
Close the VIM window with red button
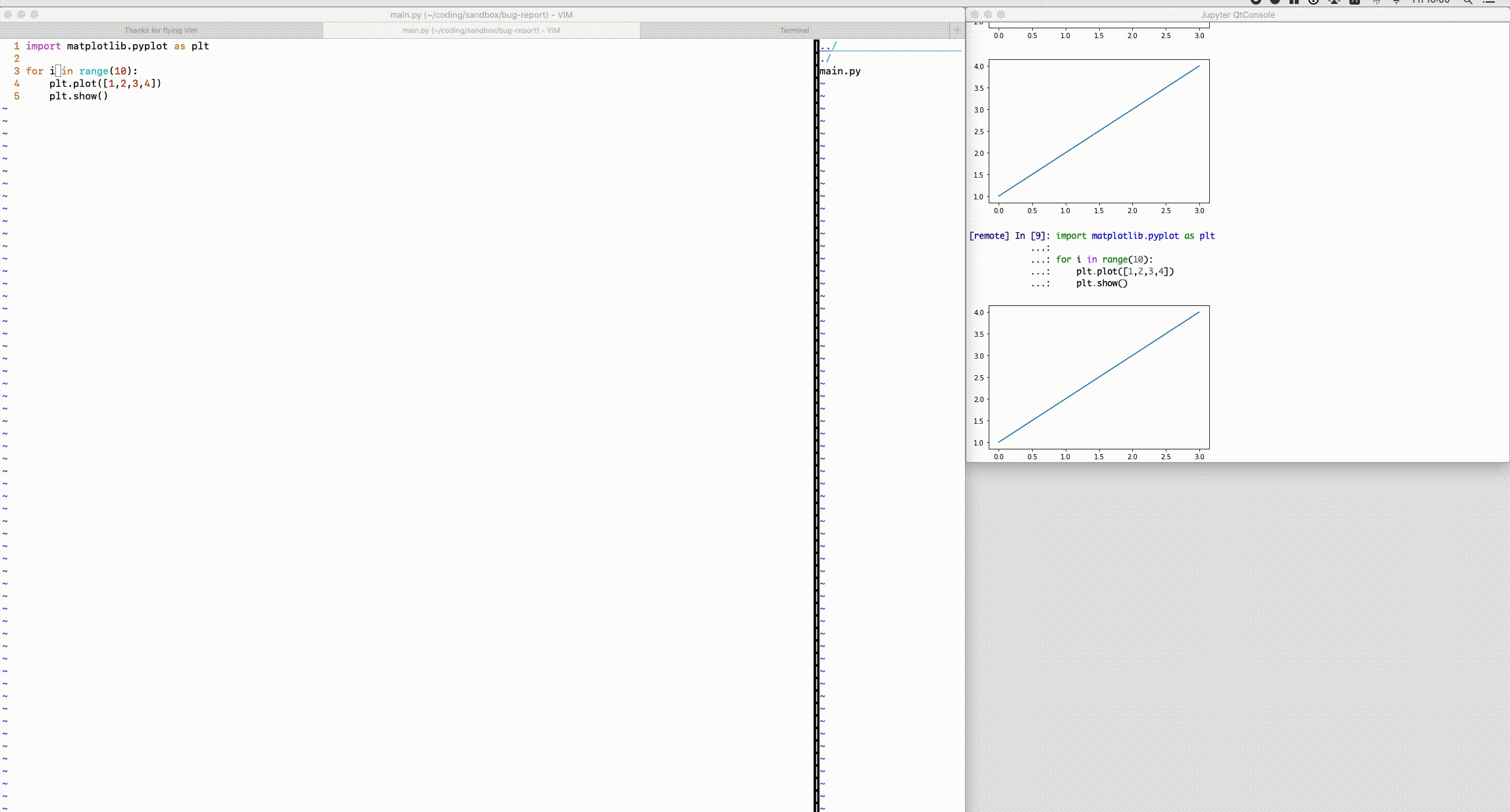[x=8, y=14]
